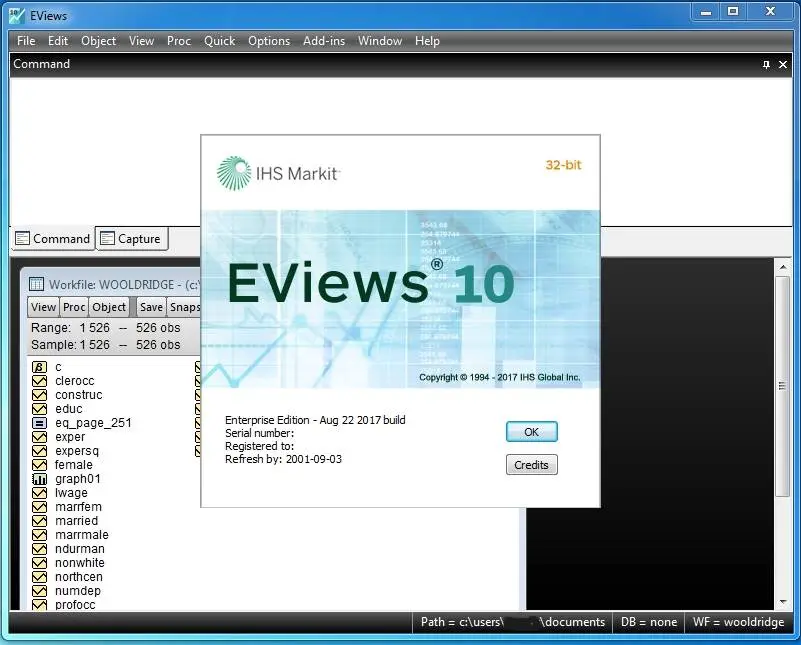Click OK in the About EViews dialog
The image size is (801, 645).
(531, 432)
